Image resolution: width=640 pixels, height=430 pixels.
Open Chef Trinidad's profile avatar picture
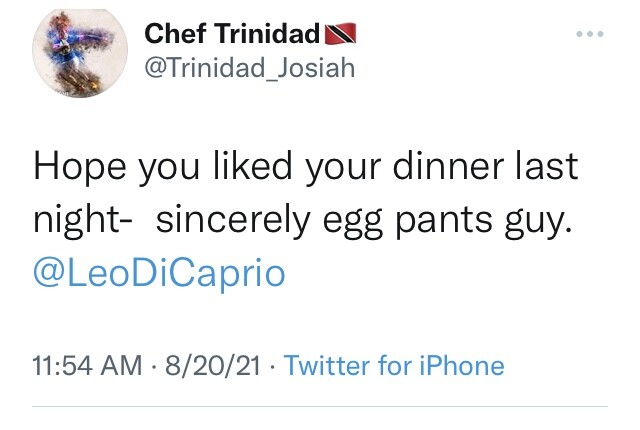(80, 53)
